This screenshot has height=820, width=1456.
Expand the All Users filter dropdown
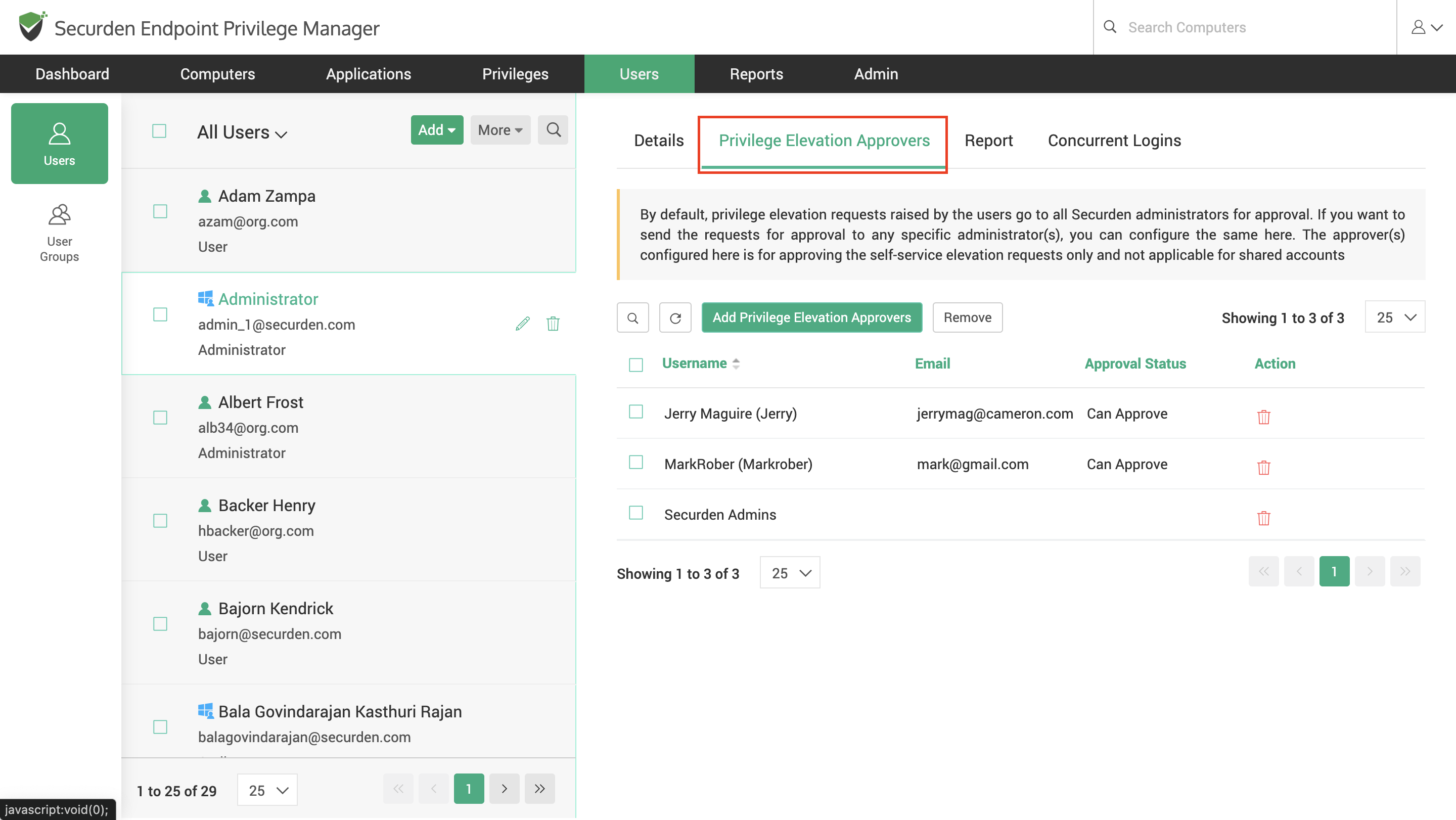(243, 133)
